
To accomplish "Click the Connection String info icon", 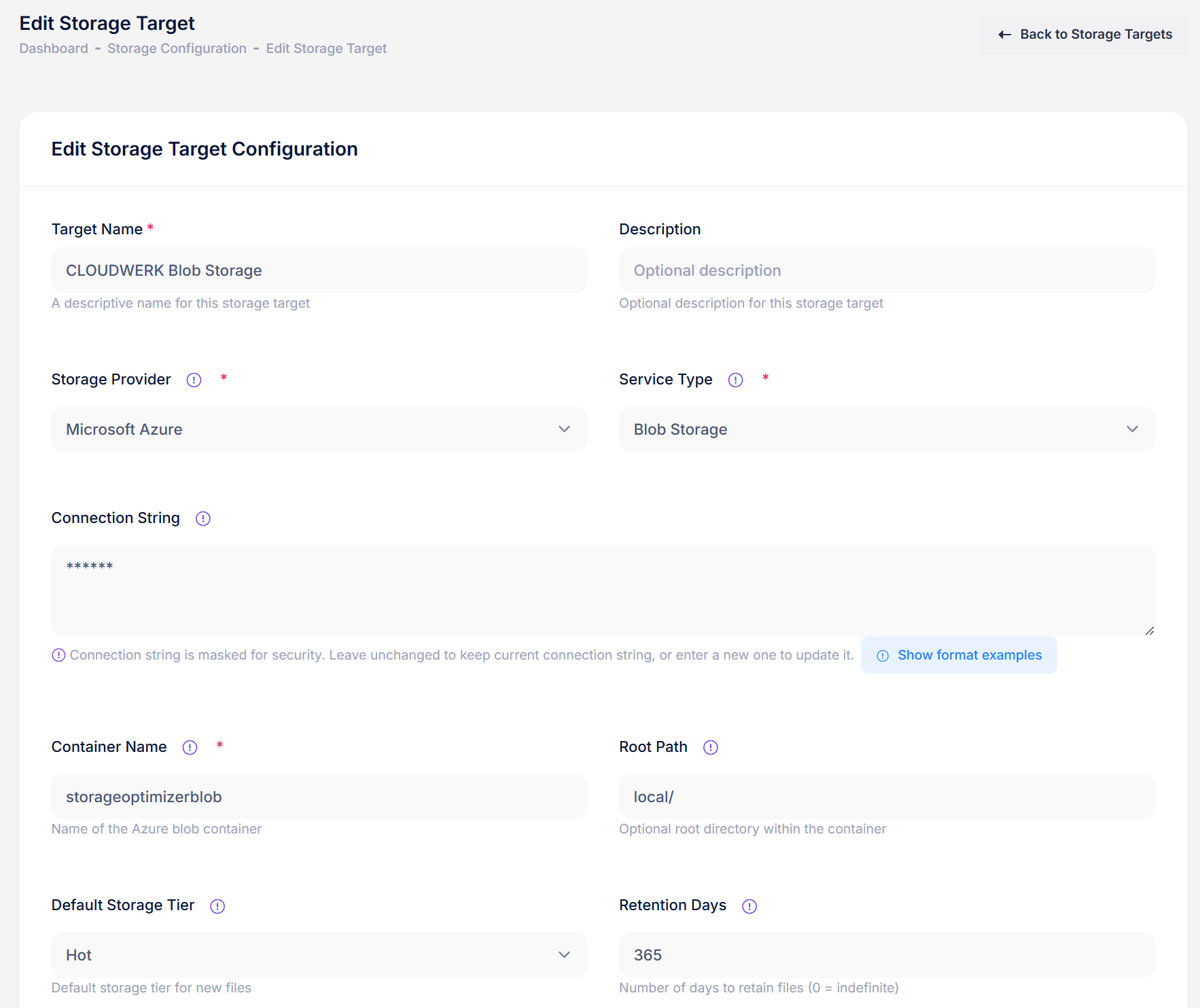I will 202,518.
